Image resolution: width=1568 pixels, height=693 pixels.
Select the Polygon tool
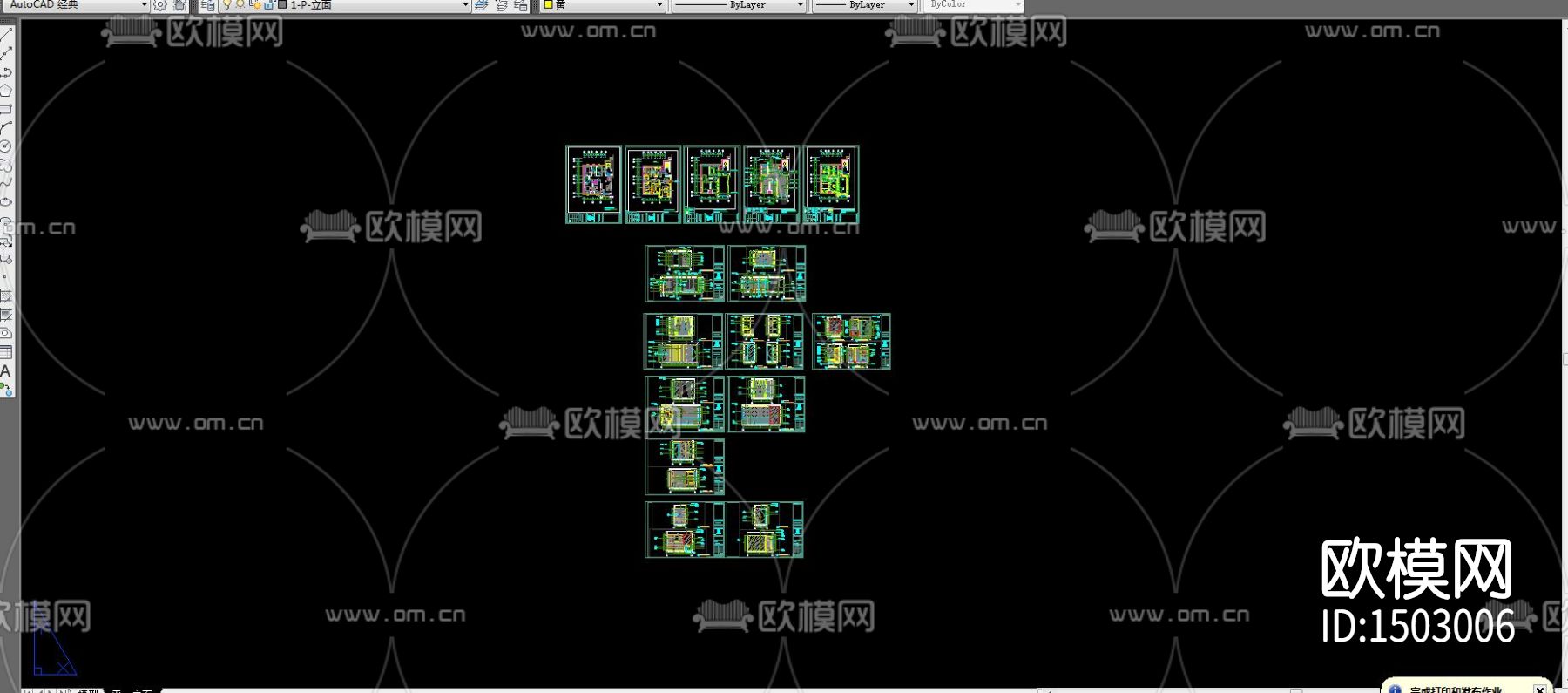pyautogui.click(x=6, y=91)
